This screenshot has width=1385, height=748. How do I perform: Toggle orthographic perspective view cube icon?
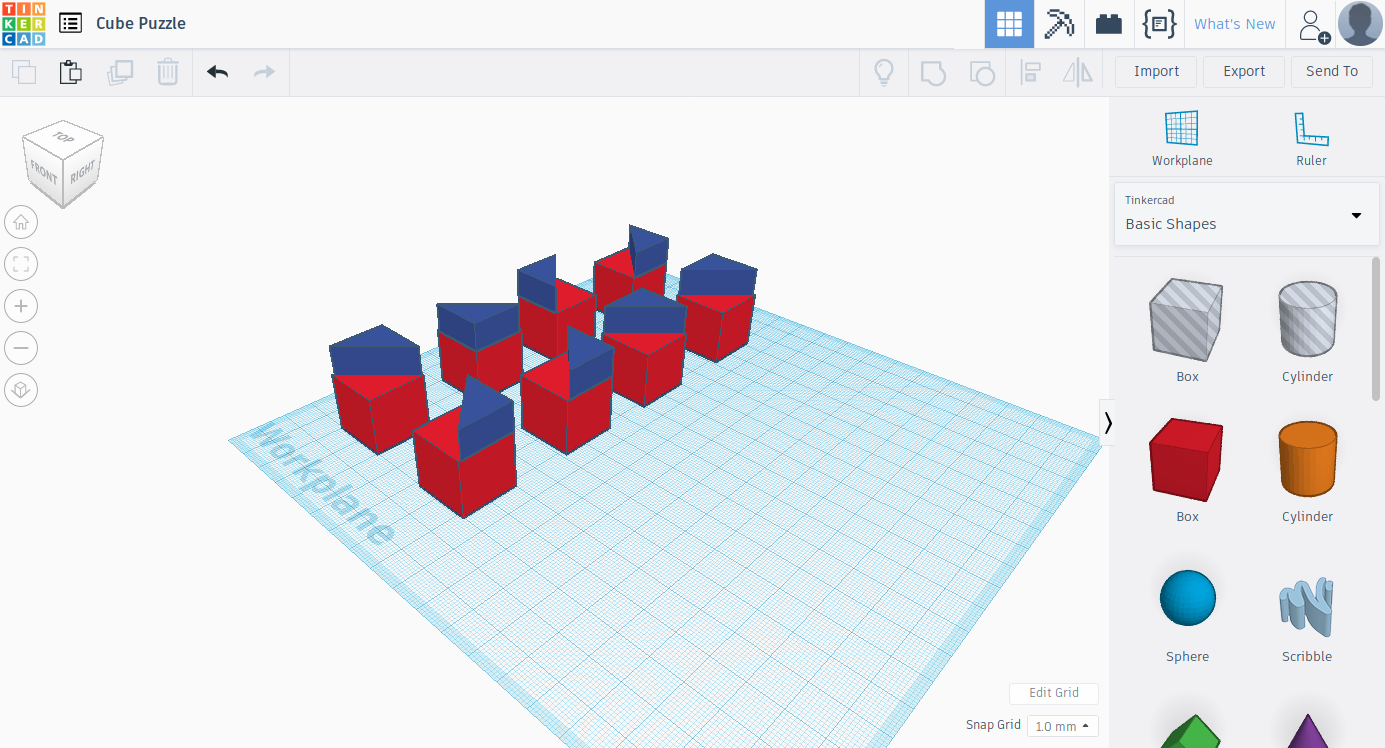coord(21,390)
